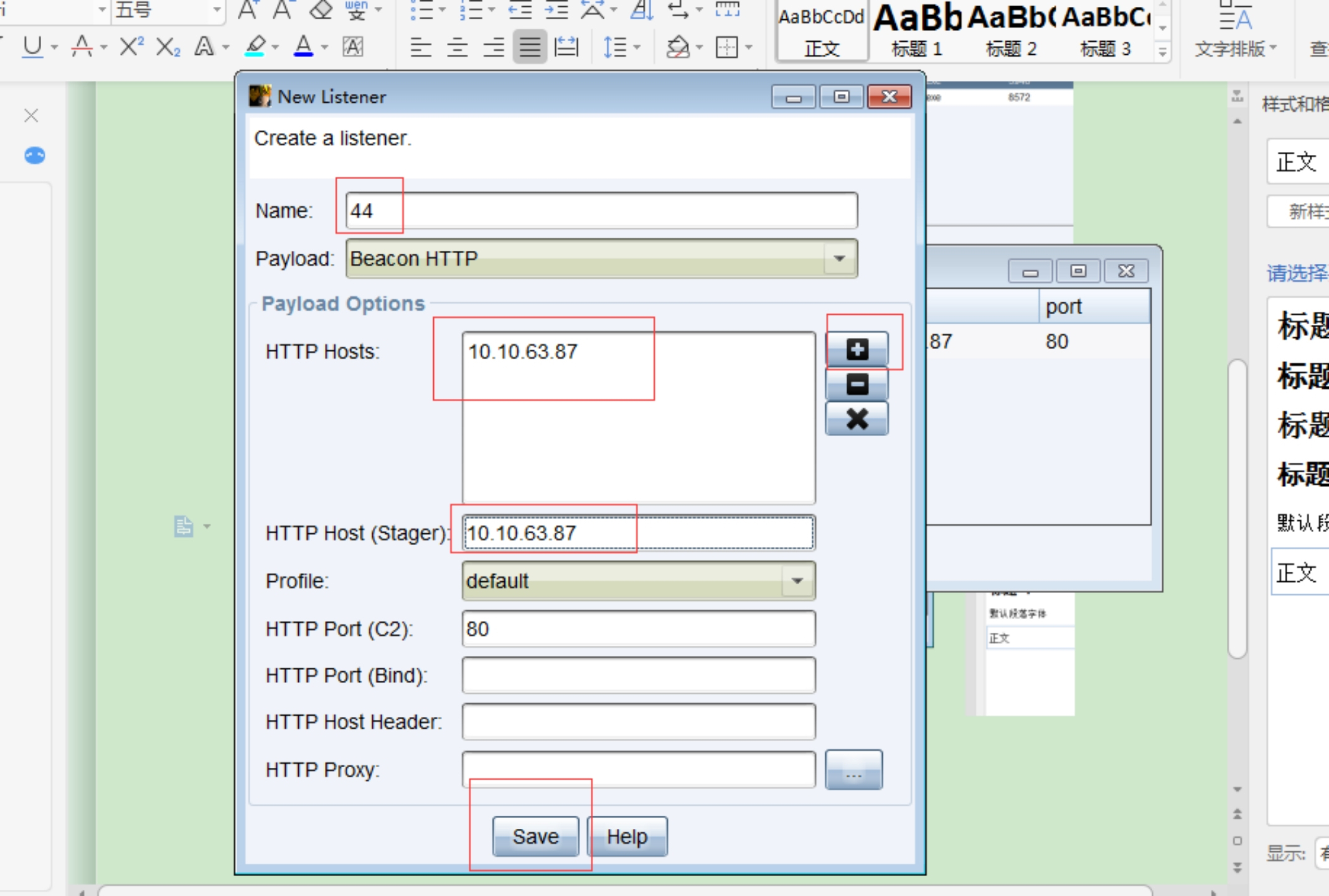
Task: Click the subscript X₂ icon
Action: 167,47
